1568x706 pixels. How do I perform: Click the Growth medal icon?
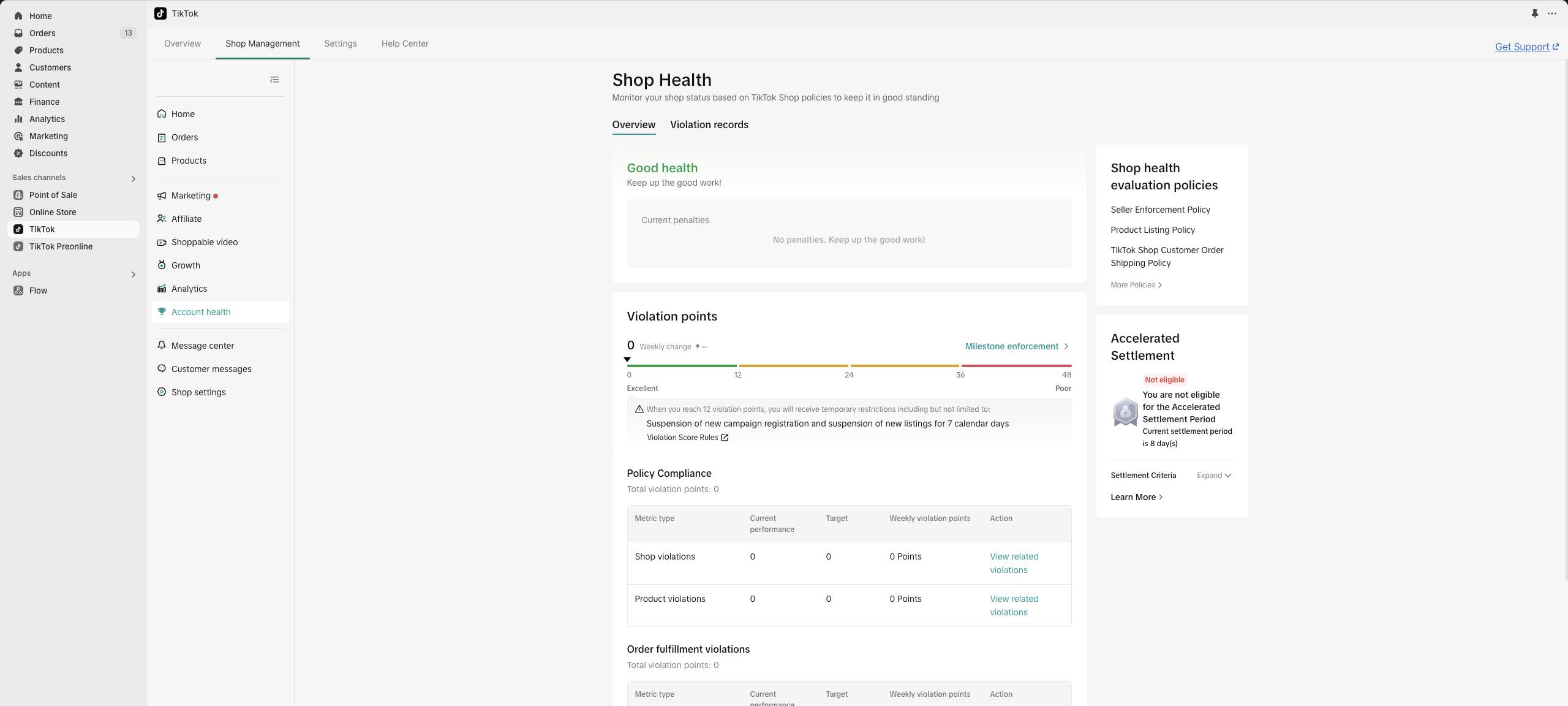162,265
